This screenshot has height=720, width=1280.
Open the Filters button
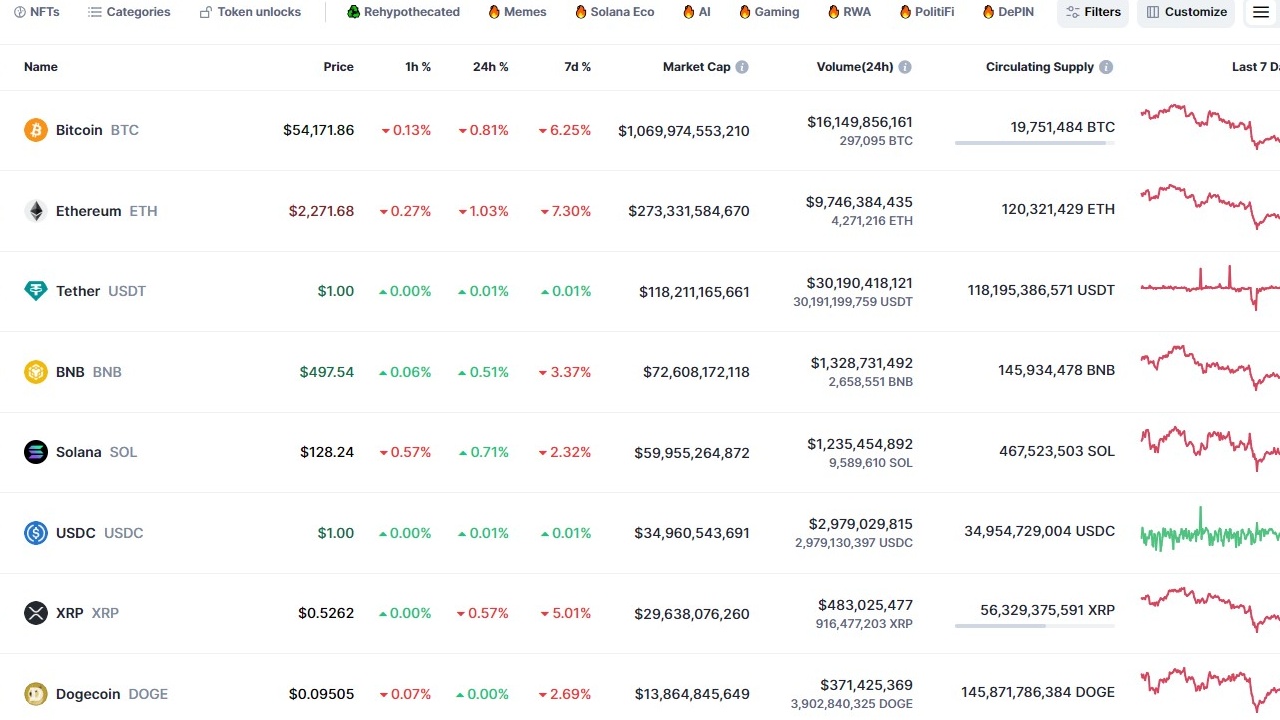1093,12
